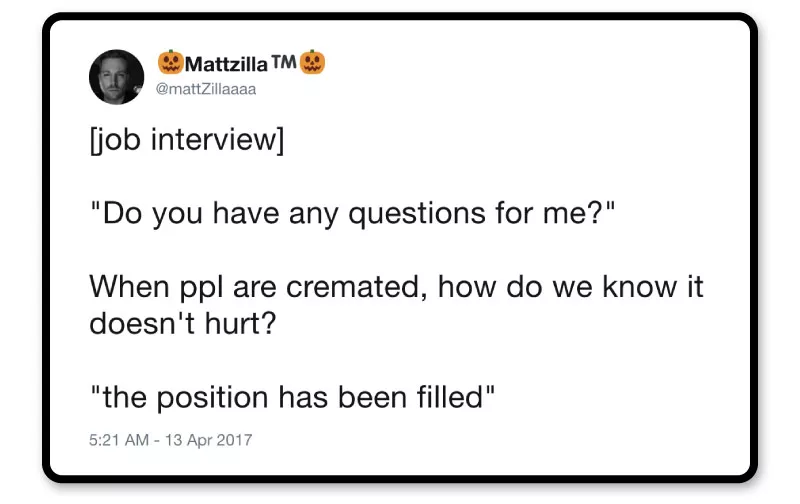
Task: Click the [job interview] text line
Action: pyautogui.click(x=187, y=140)
